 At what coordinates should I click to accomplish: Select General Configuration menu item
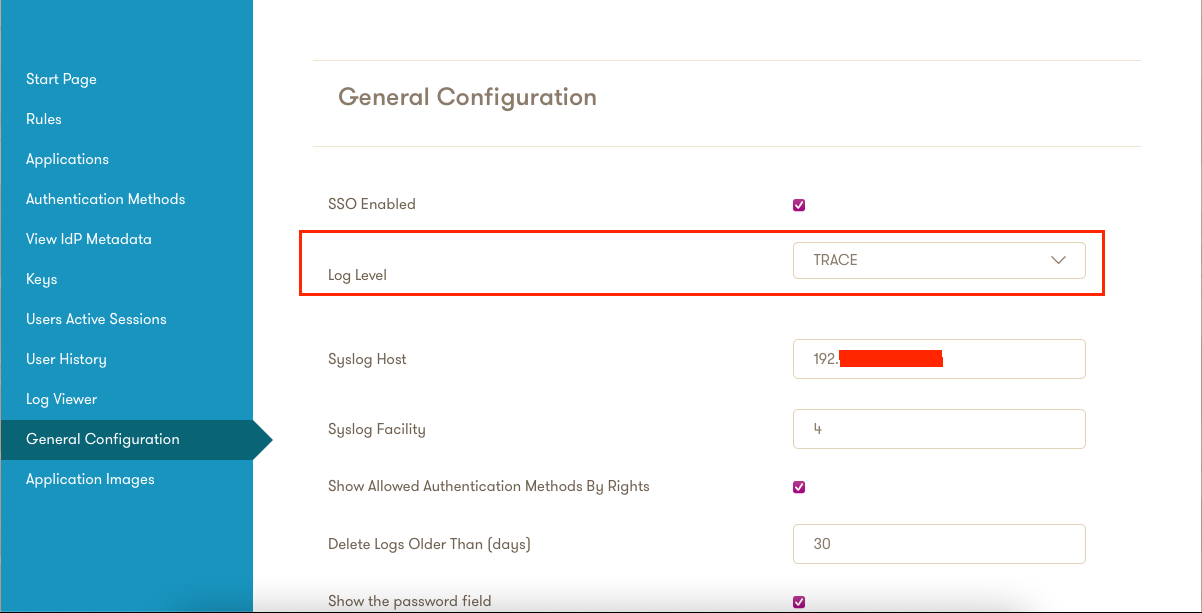coord(103,439)
